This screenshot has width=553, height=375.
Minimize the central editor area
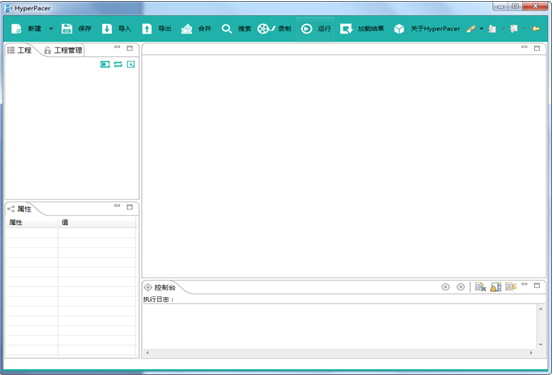click(x=524, y=47)
